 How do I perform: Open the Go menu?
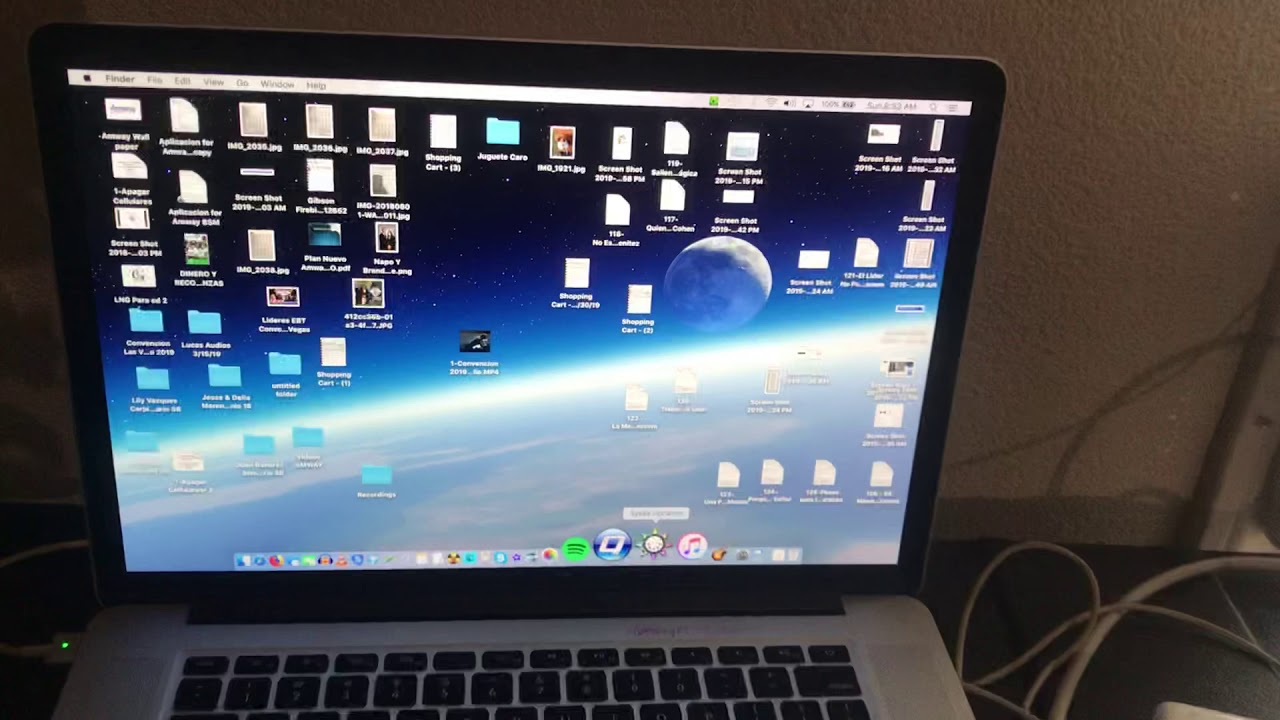(242, 83)
